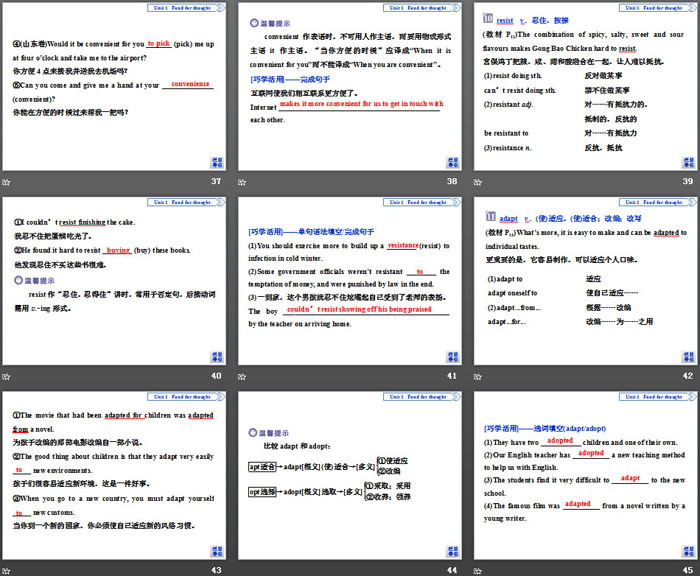Open the 'adapt' definition slide 42
Viewport: 700px width, 576px height.
(x=583, y=281)
